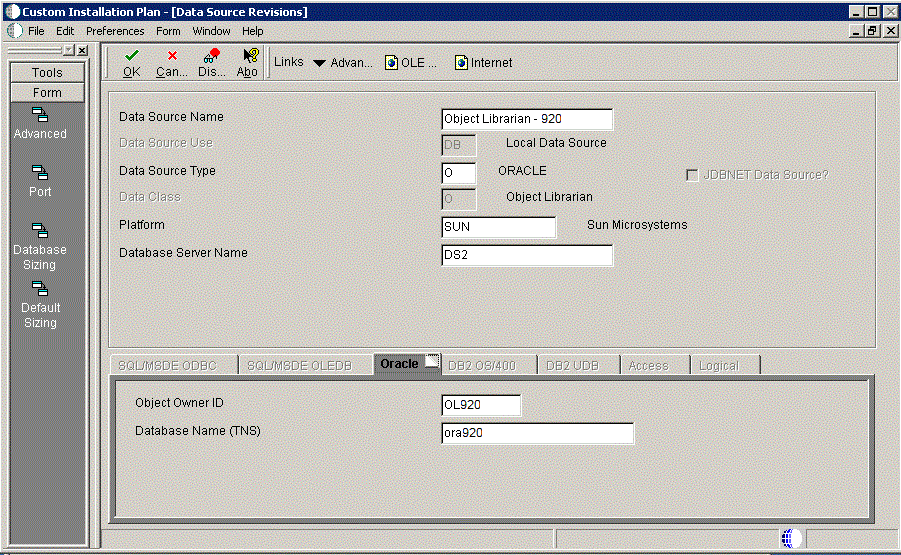Image resolution: width=901 pixels, height=555 pixels.
Task: Switch to Access tab
Action: (x=655, y=365)
